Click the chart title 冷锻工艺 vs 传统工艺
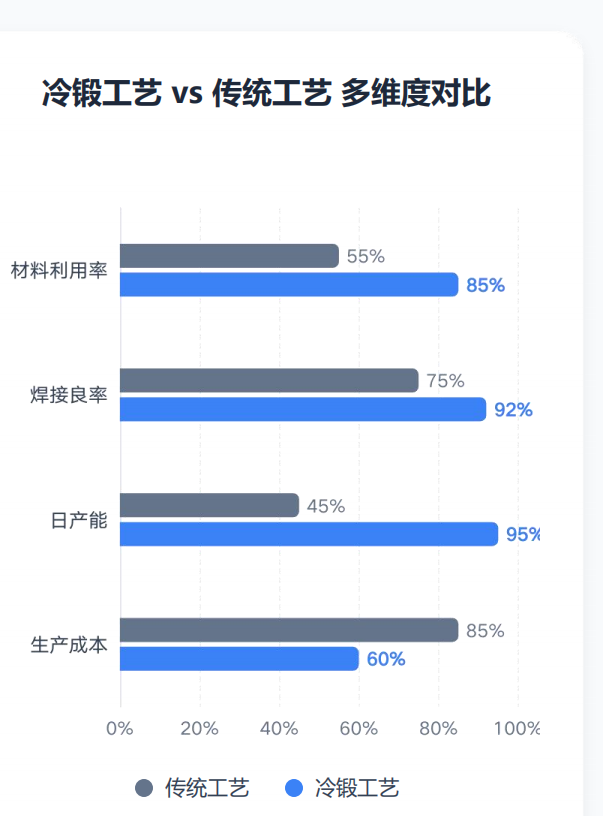This screenshot has width=603, height=816. tap(187, 93)
